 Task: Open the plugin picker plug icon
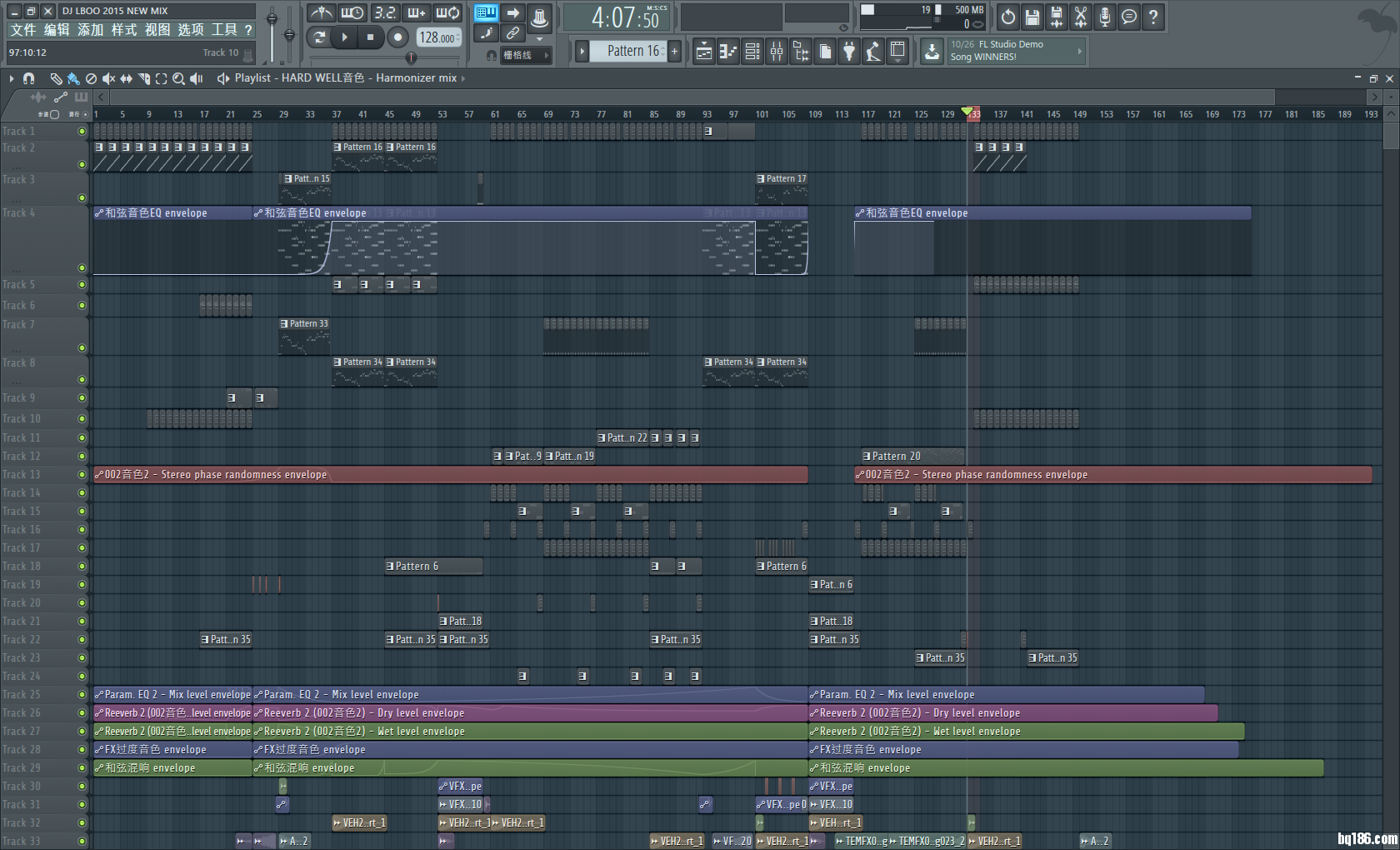point(848,52)
